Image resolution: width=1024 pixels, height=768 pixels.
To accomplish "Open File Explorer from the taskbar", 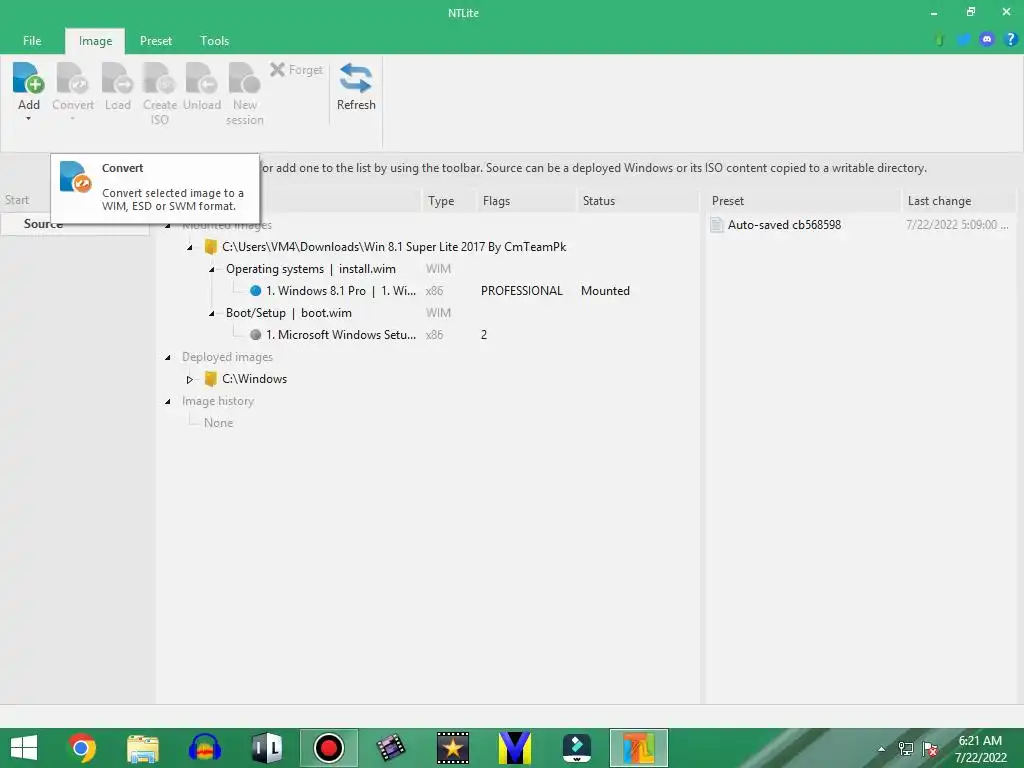I will point(143,748).
